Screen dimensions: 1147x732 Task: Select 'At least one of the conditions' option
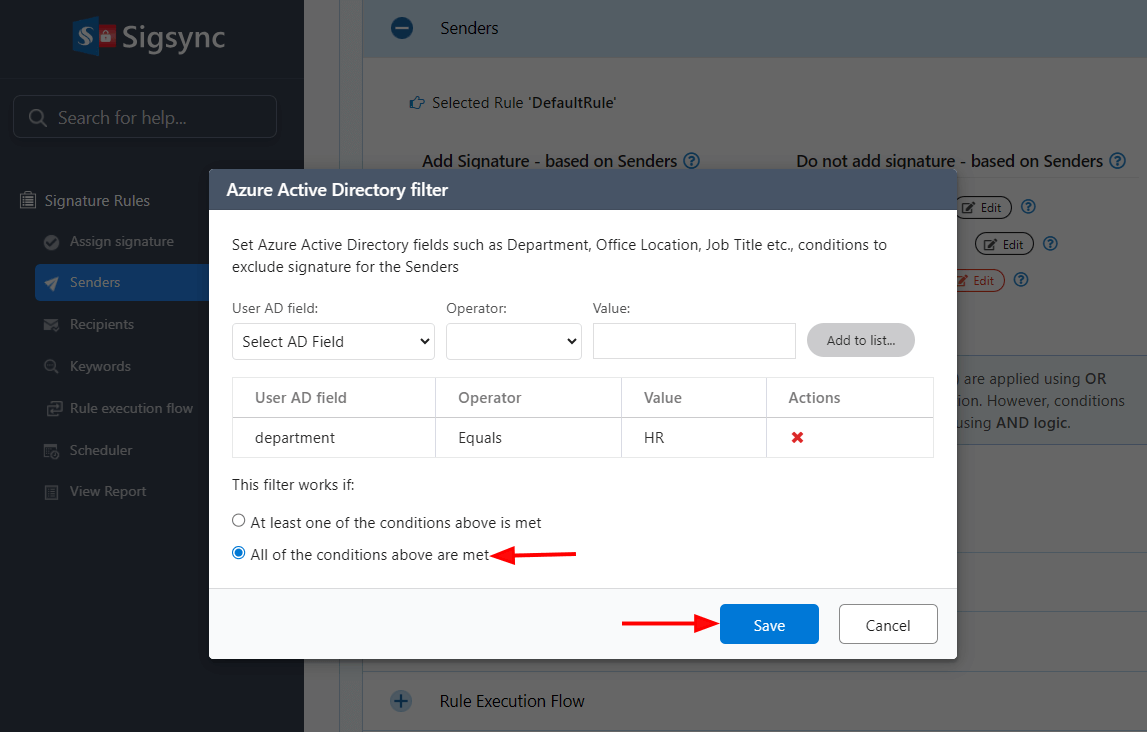(x=239, y=521)
